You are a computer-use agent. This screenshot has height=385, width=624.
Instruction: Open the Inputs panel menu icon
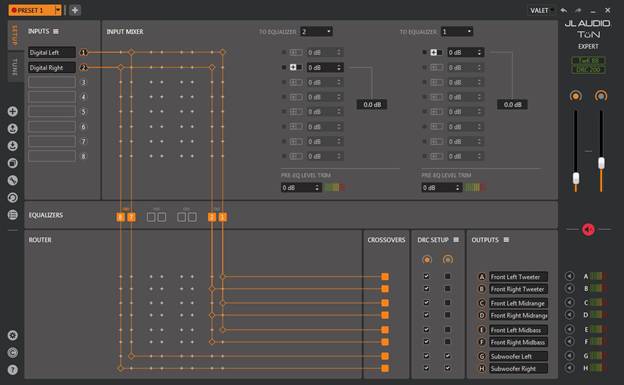[56, 31]
